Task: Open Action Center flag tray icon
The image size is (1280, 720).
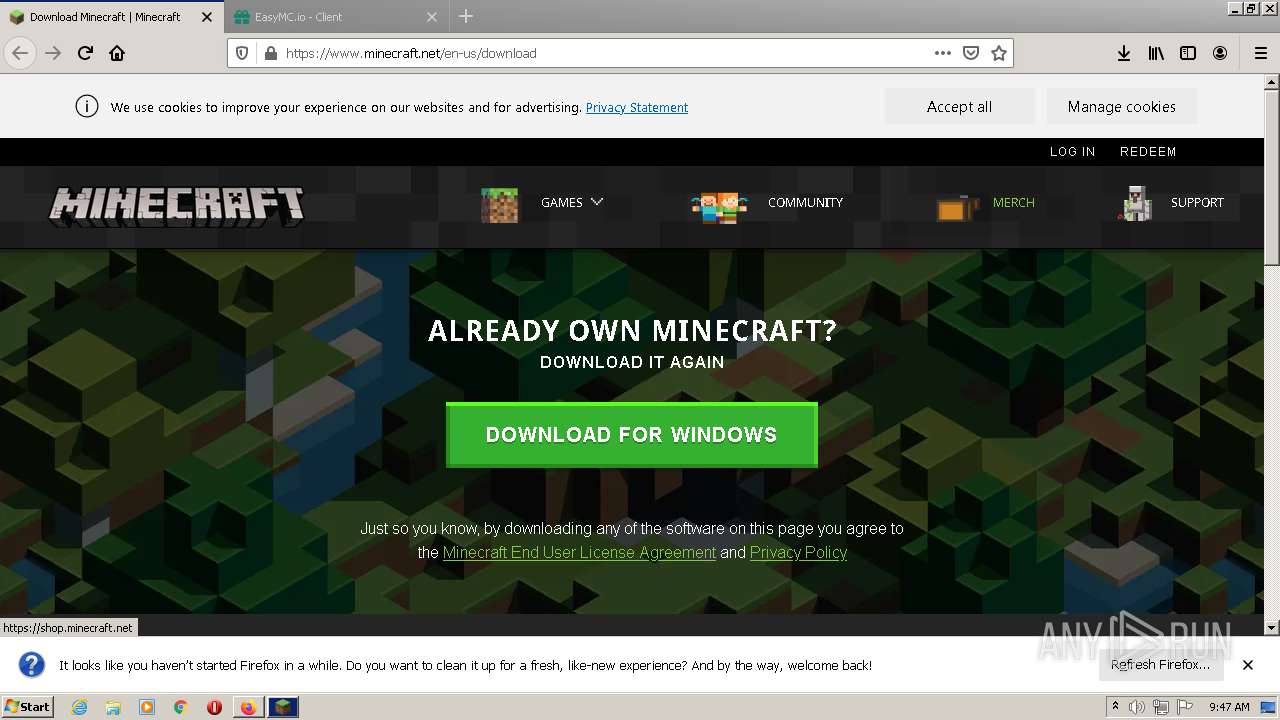Action: click(1185, 707)
